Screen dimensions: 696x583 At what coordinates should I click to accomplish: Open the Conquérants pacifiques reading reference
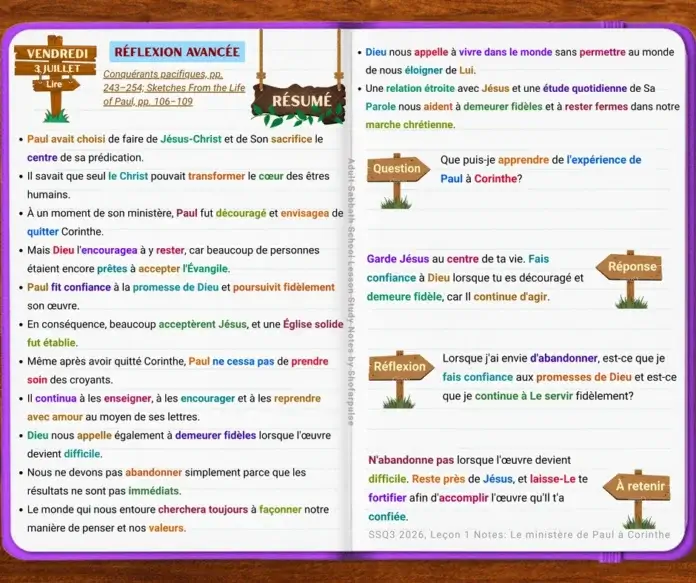pos(163,74)
